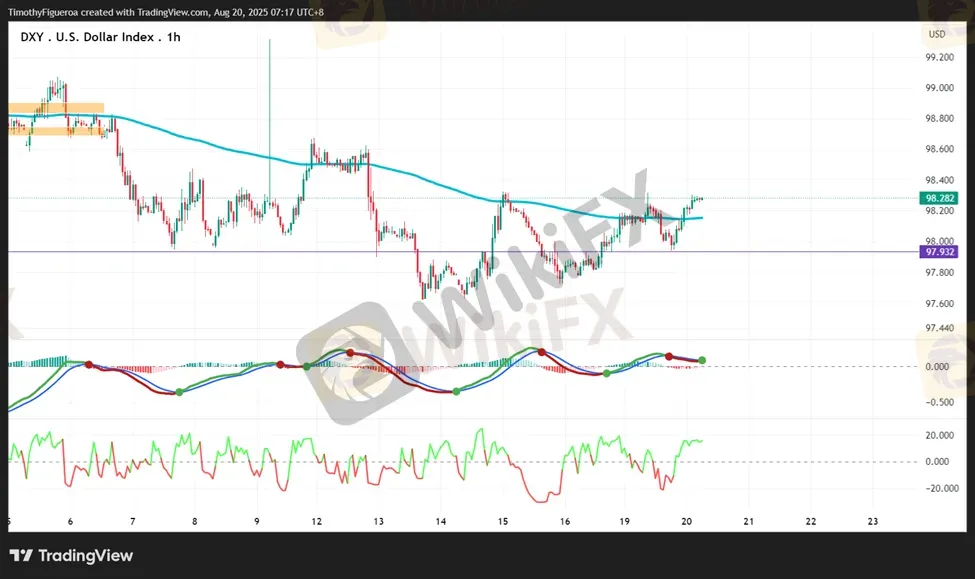Click date label 8 on time axis
Screen dimensions: 975x579
pos(195,521)
